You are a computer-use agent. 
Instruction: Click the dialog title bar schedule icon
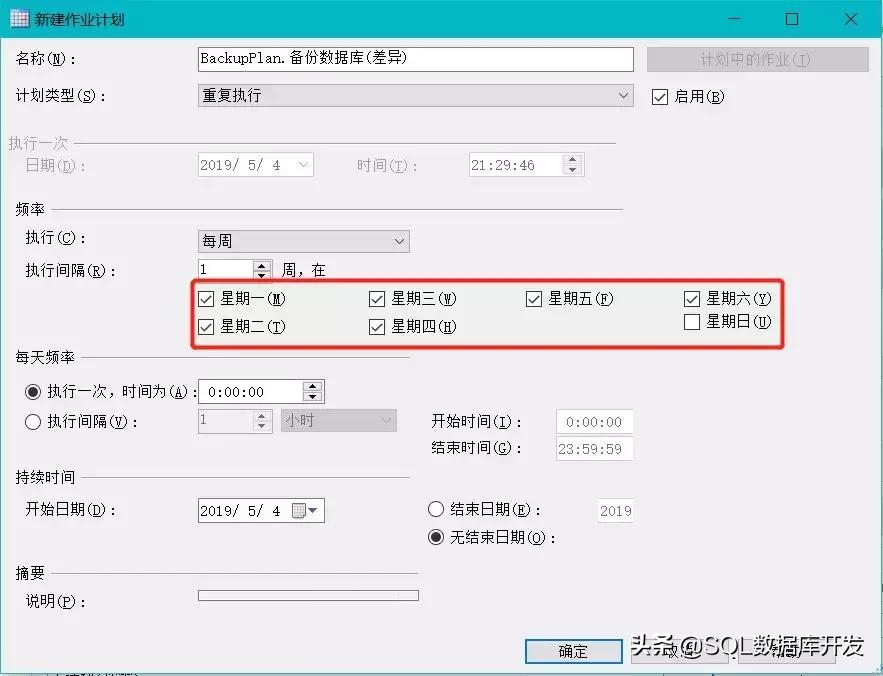17,18
